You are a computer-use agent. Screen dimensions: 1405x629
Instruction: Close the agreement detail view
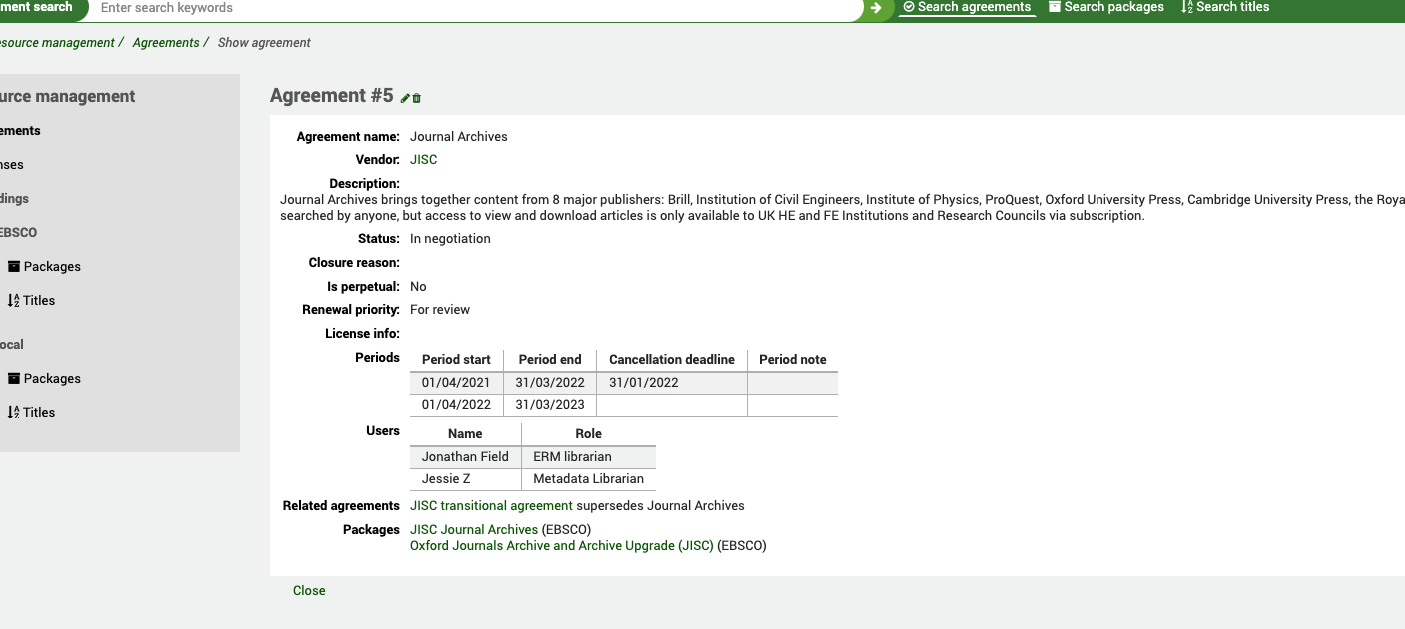coord(309,590)
